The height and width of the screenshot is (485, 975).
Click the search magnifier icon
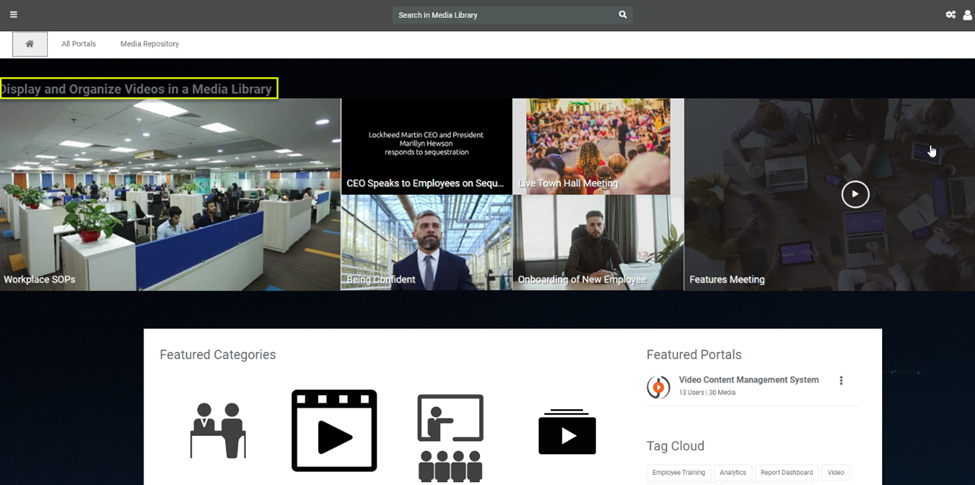[622, 15]
